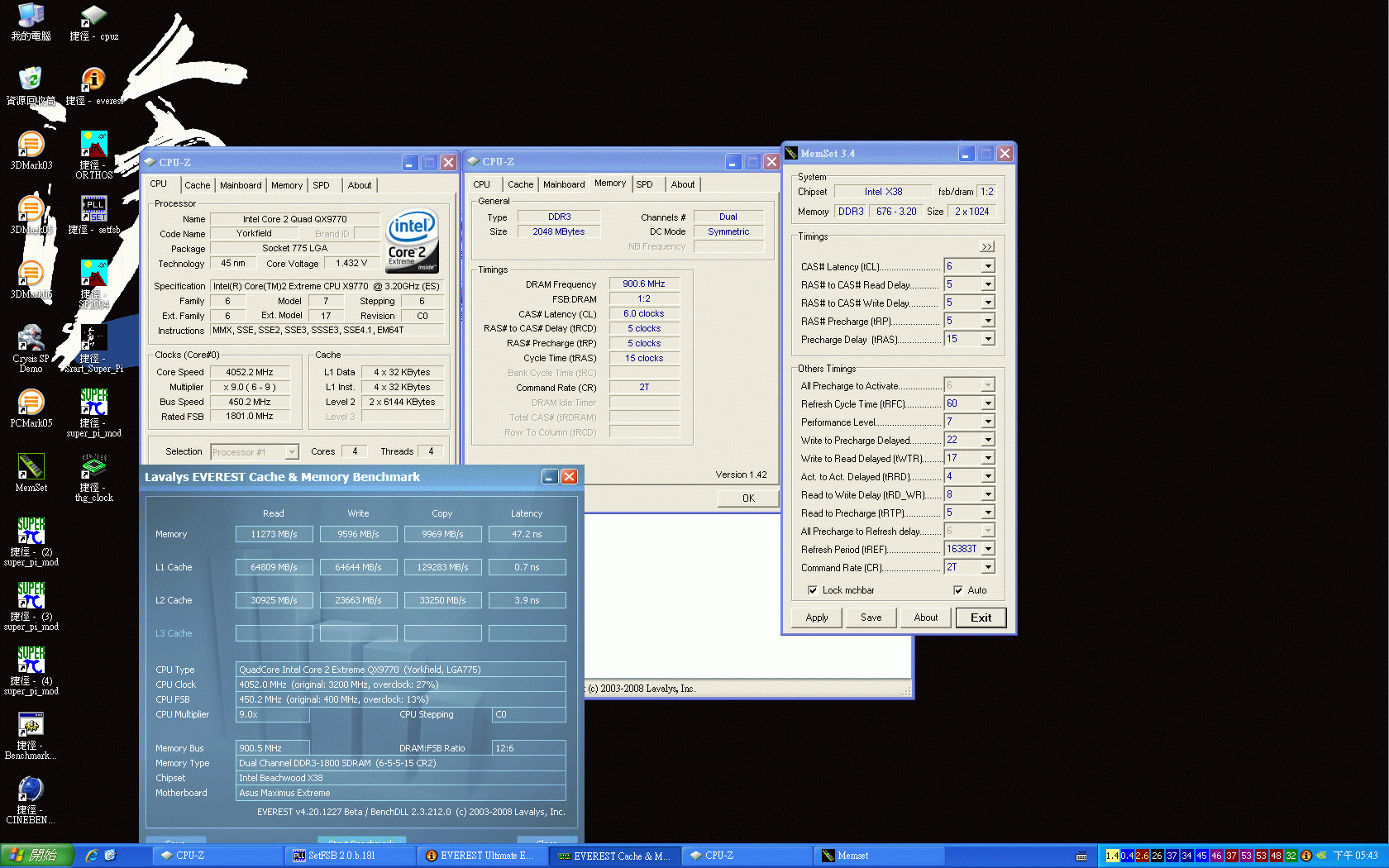Click the Start button on the taskbar
Viewport: 1389px width, 868px height.
point(36,856)
